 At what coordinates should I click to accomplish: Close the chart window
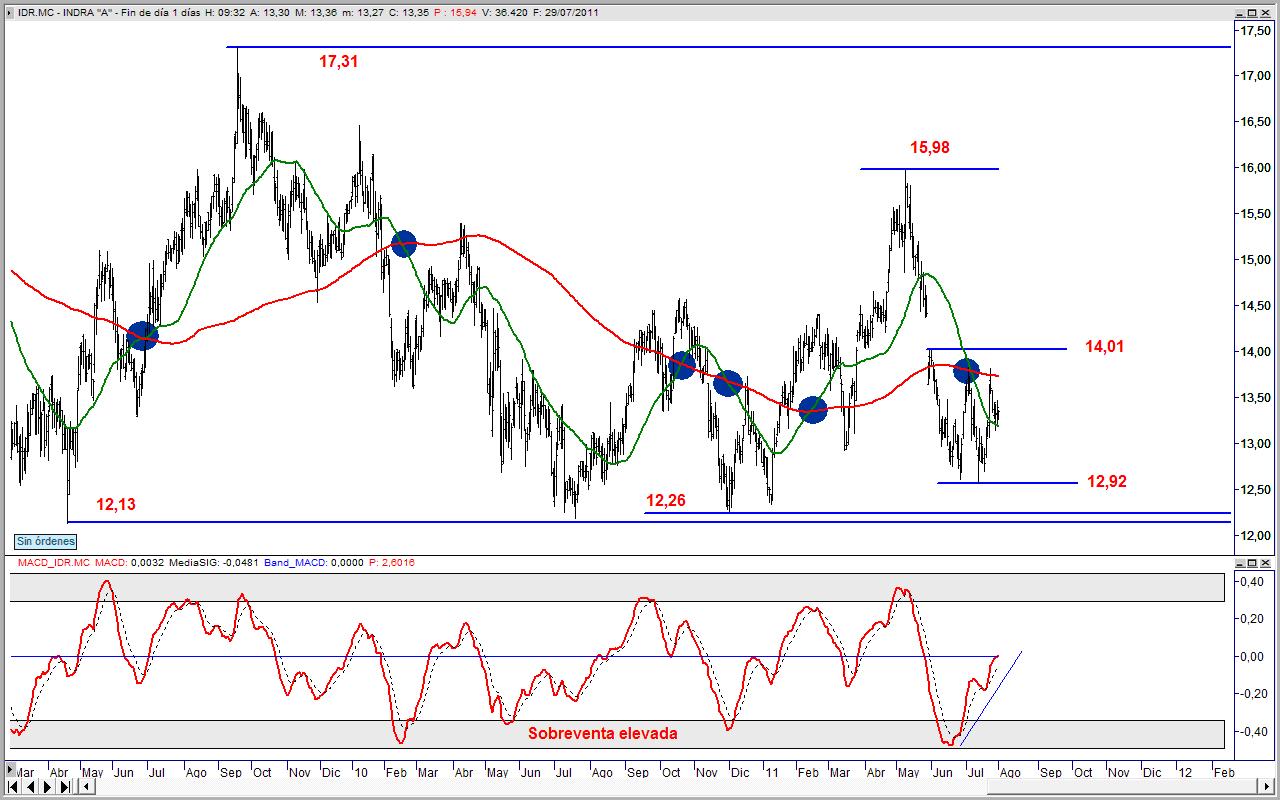pos(1263,13)
